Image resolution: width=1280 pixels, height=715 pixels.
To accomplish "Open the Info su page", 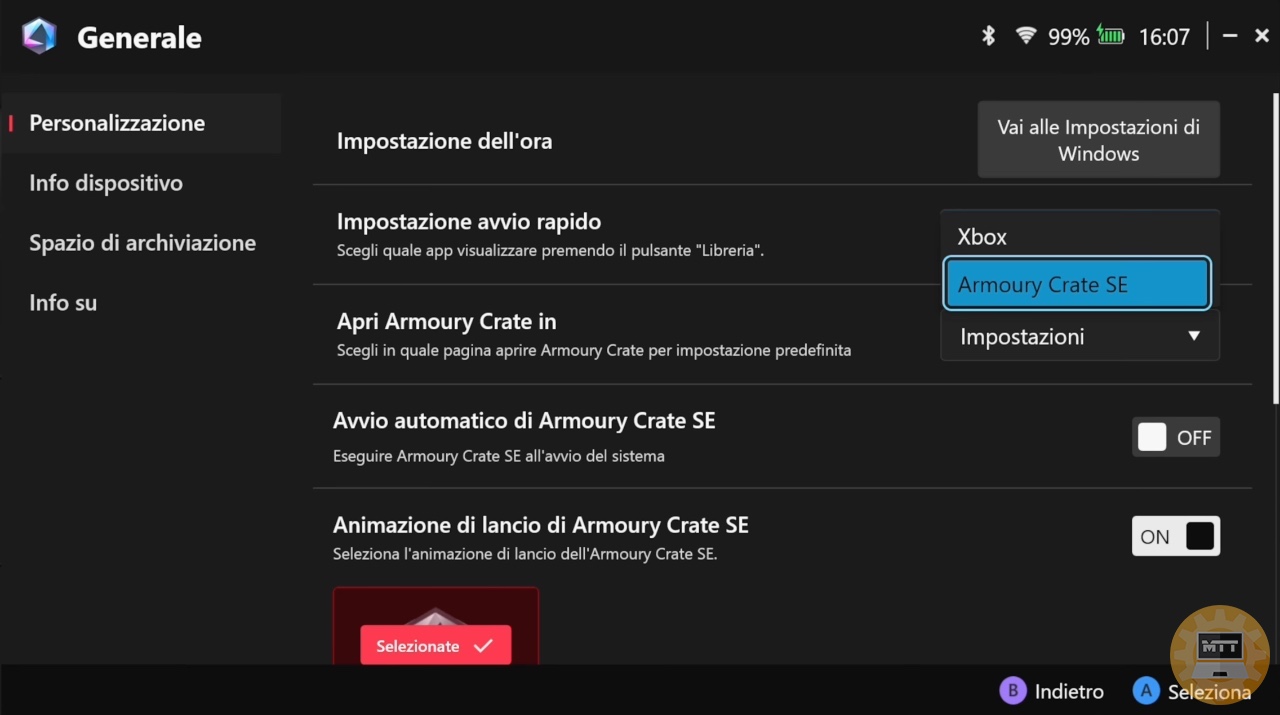I will click(63, 303).
